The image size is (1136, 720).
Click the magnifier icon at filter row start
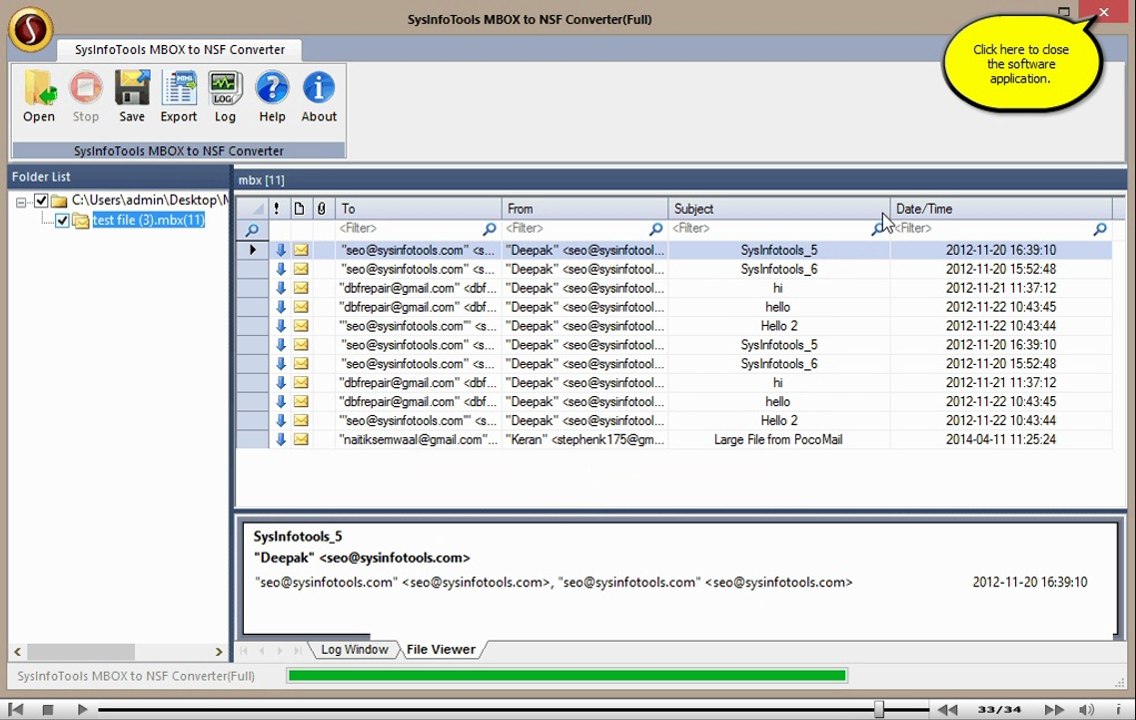[252, 230]
